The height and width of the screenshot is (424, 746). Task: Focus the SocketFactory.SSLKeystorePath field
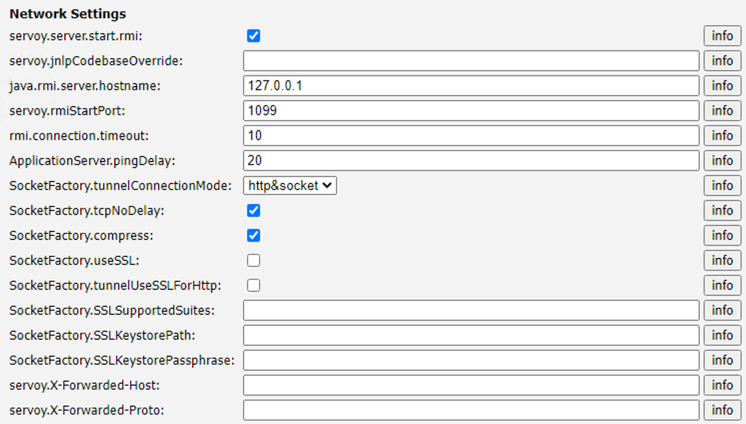[x=471, y=335]
